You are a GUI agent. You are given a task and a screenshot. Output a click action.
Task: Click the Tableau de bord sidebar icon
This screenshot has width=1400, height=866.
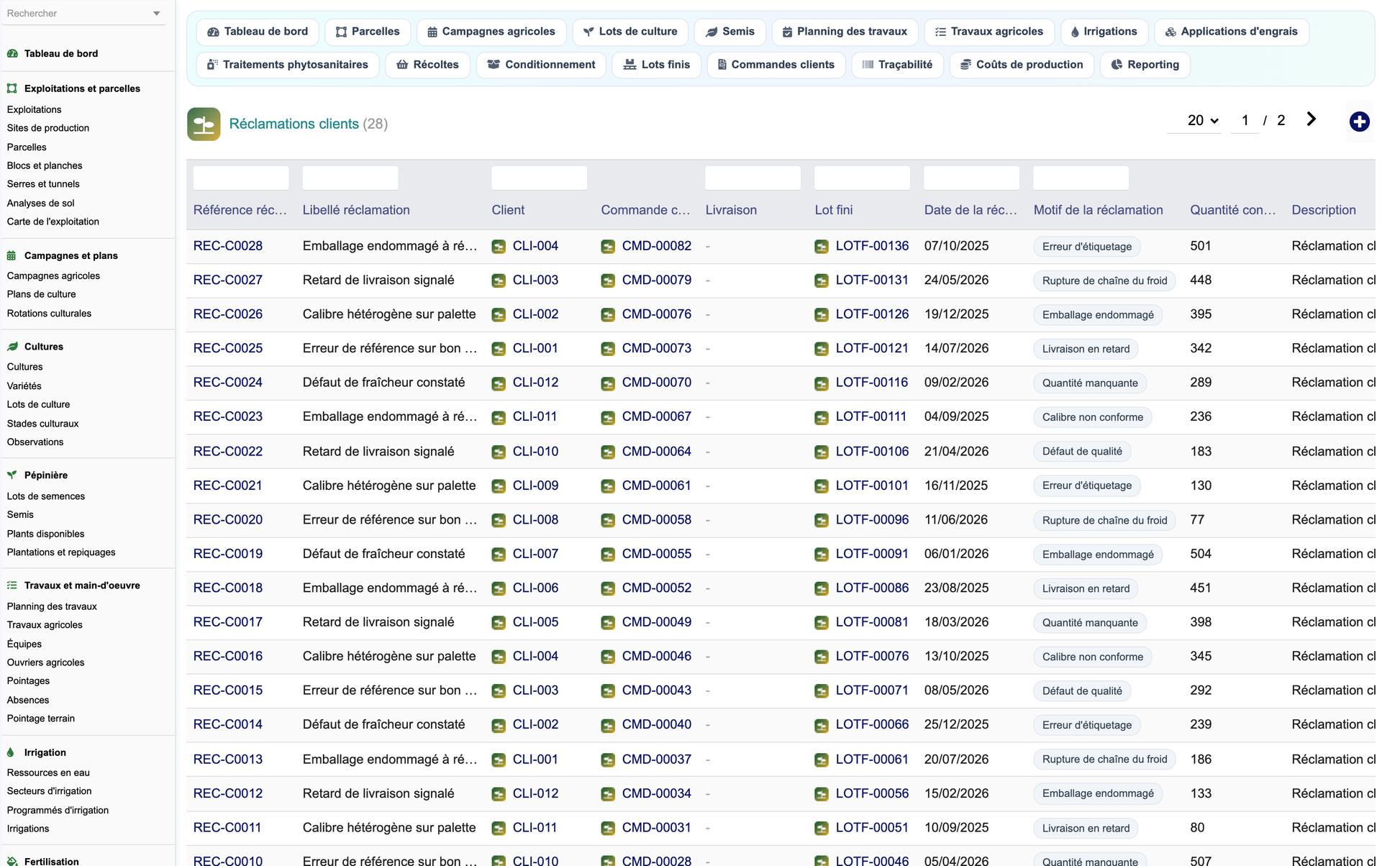tap(12, 53)
